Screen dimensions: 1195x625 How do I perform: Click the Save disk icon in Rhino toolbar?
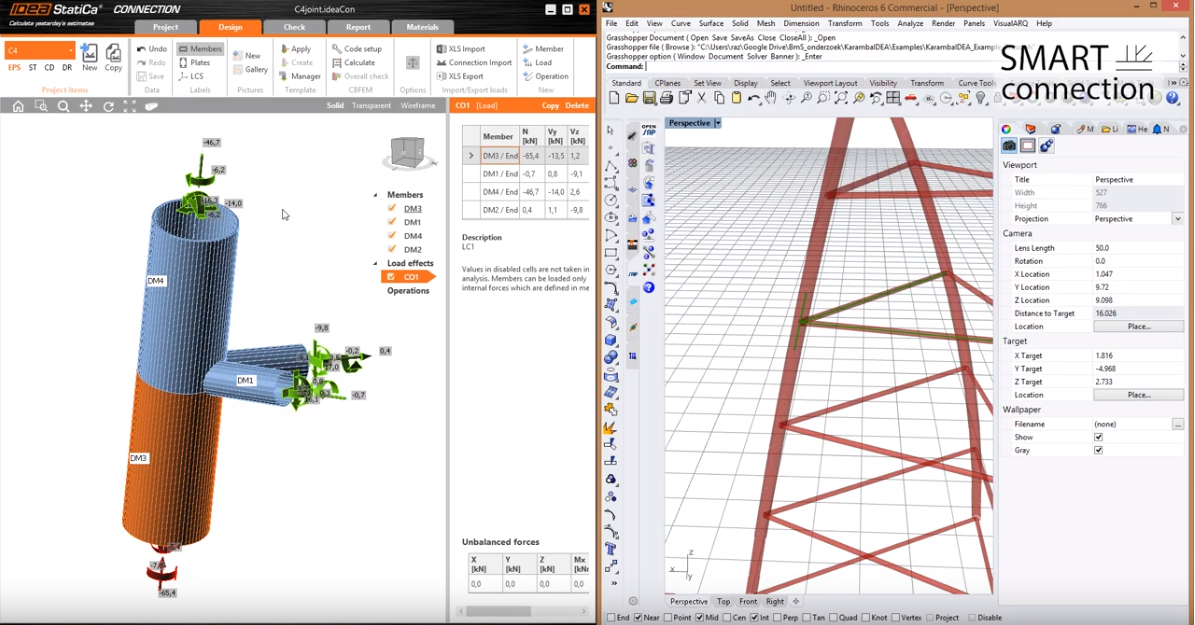(649, 98)
